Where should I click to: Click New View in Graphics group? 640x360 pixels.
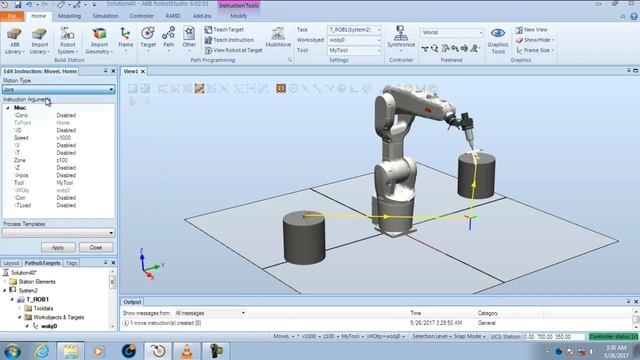[531, 30]
